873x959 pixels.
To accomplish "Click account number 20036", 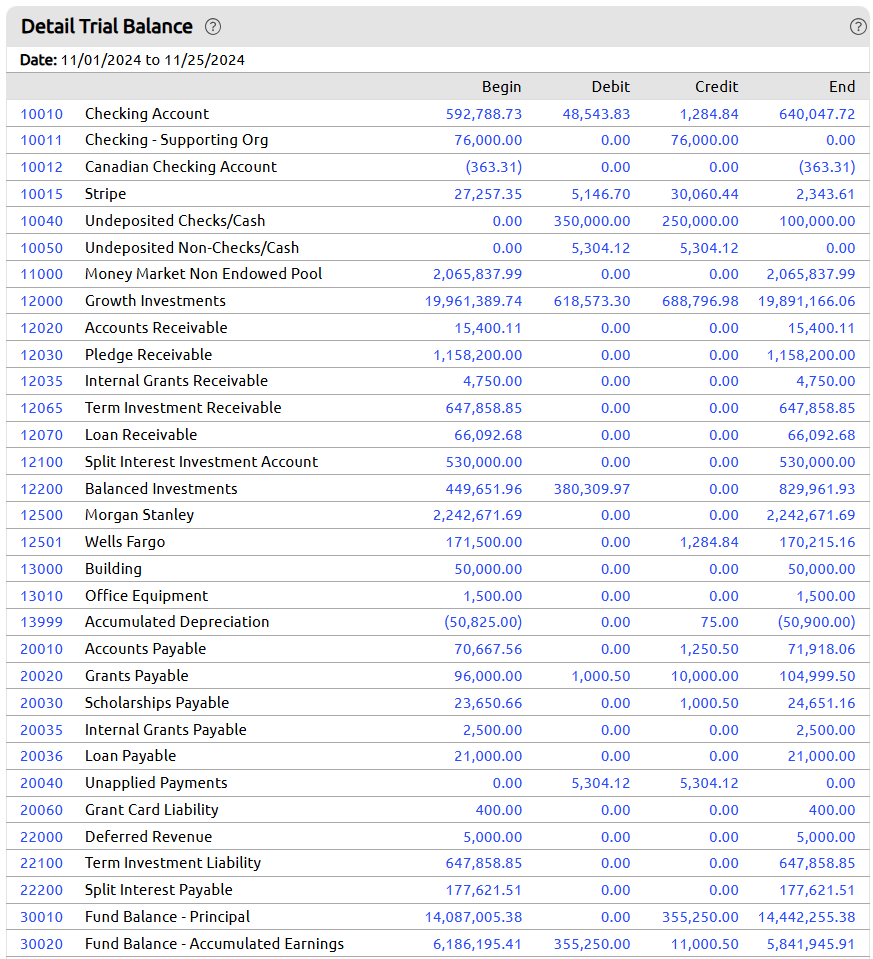I will (42, 757).
